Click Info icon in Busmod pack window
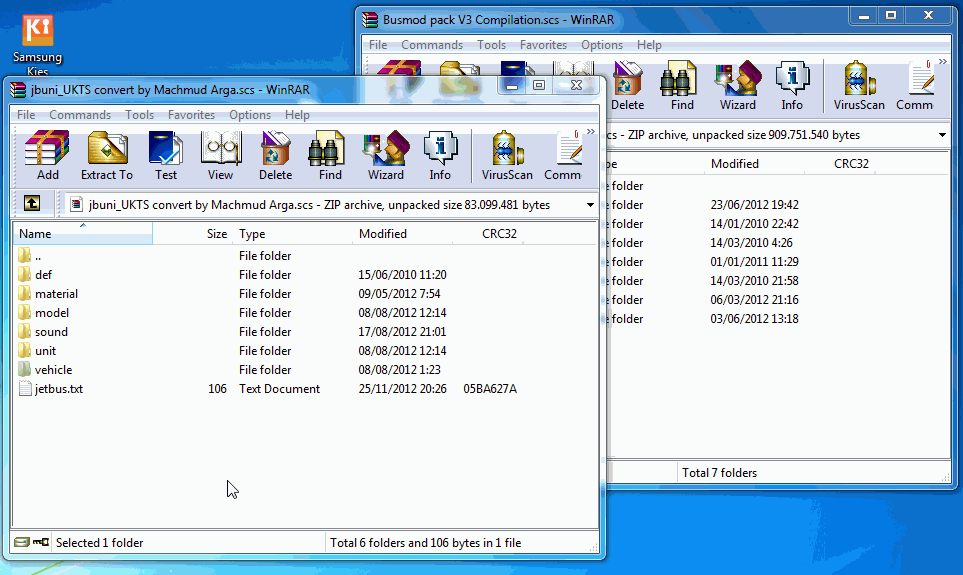 tap(792, 85)
